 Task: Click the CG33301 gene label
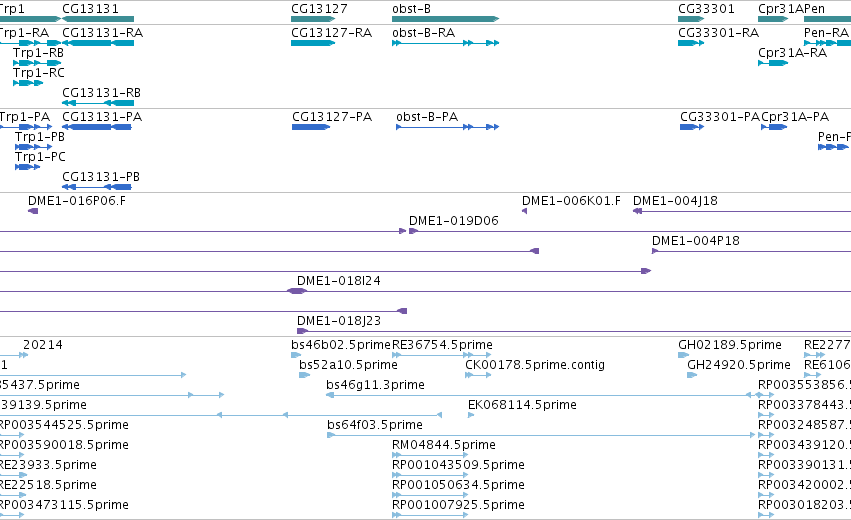706,9
